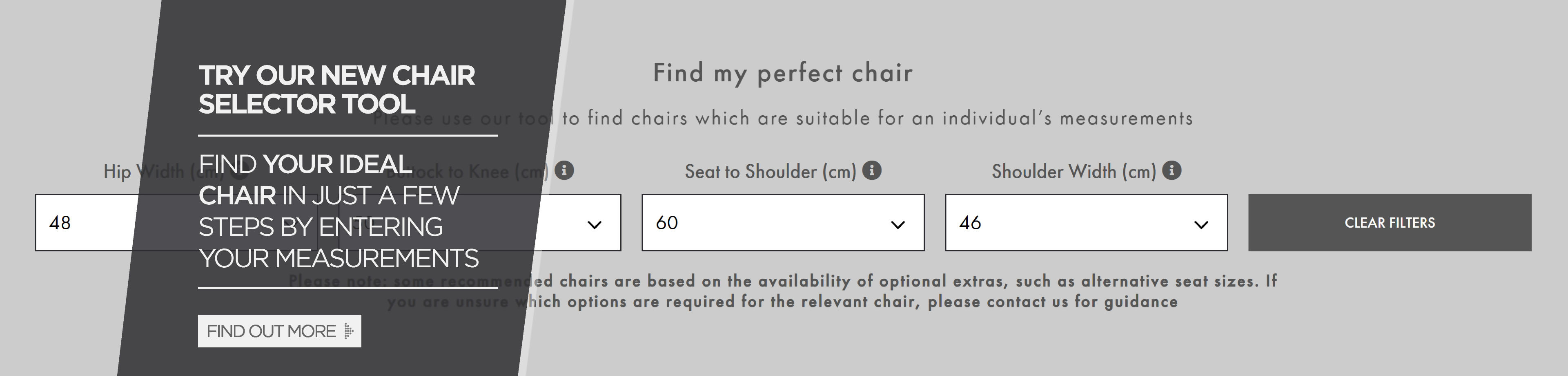Click the dotted arrow in Find Out More
This screenshot has height=376, width=1568.
[348, 331]
